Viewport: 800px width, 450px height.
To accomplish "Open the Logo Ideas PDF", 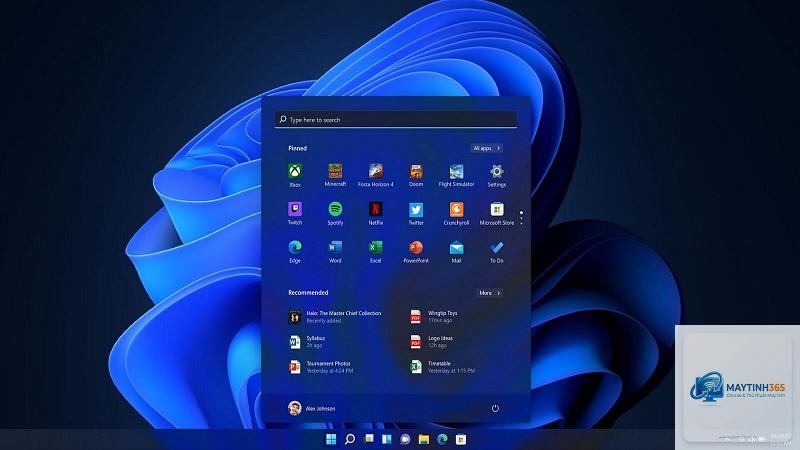I will [432, 342].
